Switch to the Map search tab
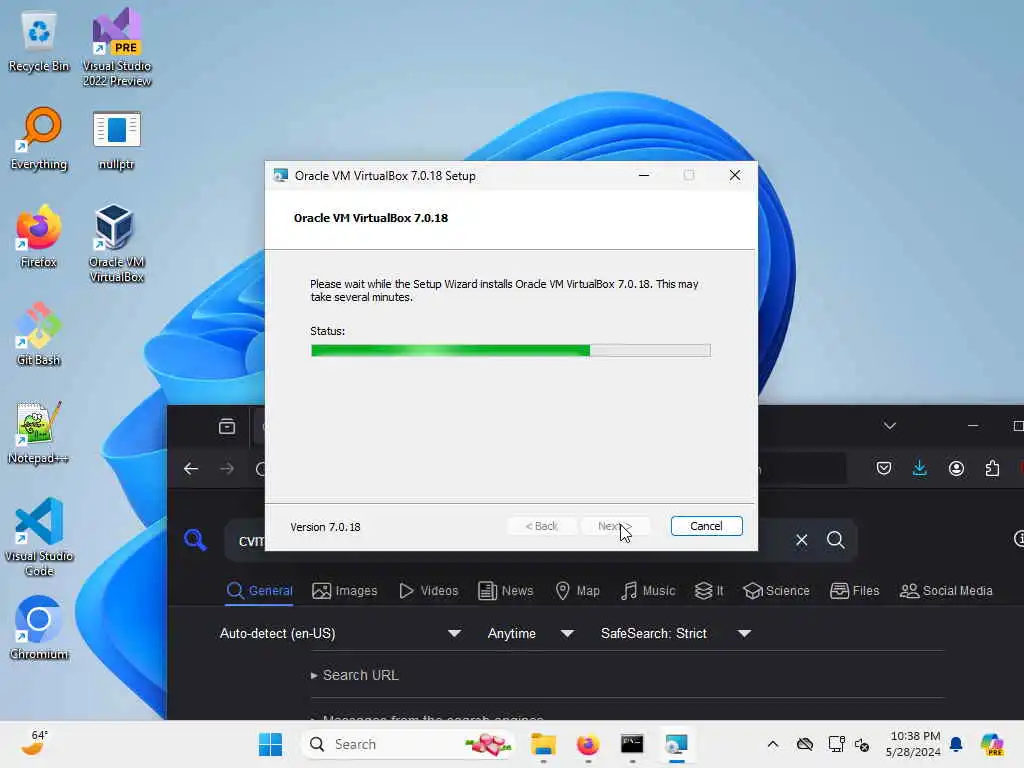 coord(577,591)
